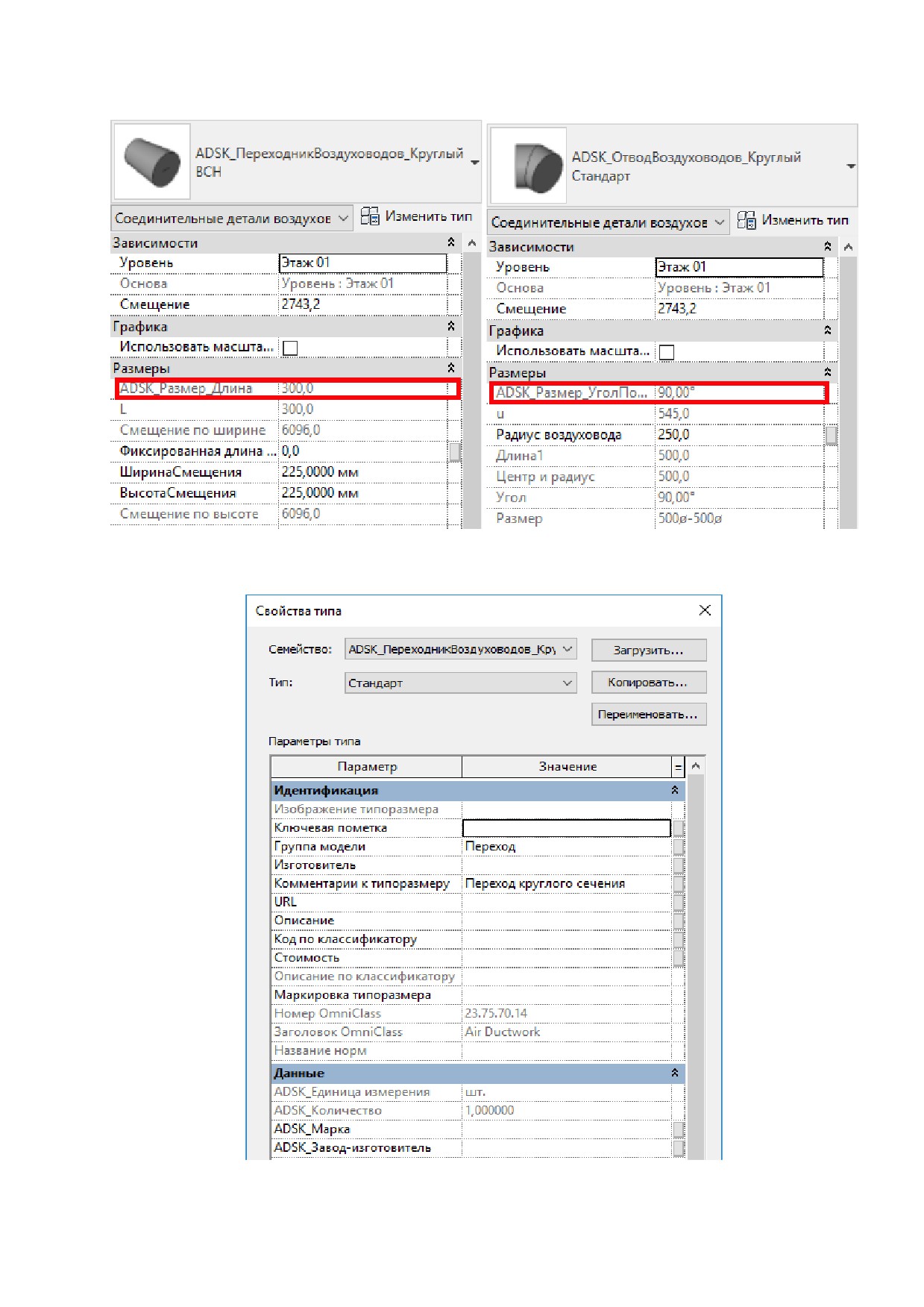Screen dimensions: 924x1307
Task: Click the 'Переименовать...' button
Action: click(649, 714)
